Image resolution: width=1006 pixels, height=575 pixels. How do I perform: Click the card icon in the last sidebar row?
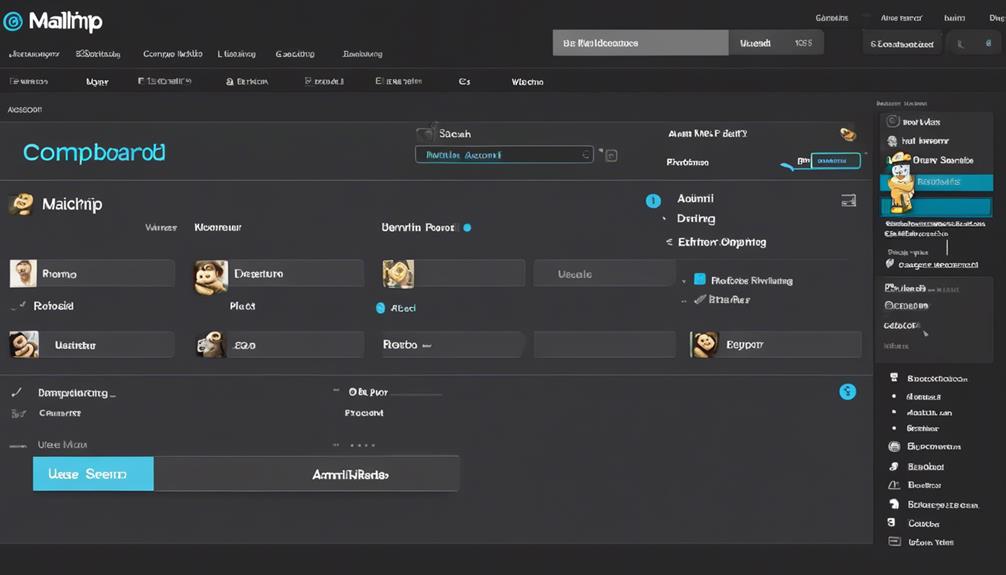pos(894,542)
